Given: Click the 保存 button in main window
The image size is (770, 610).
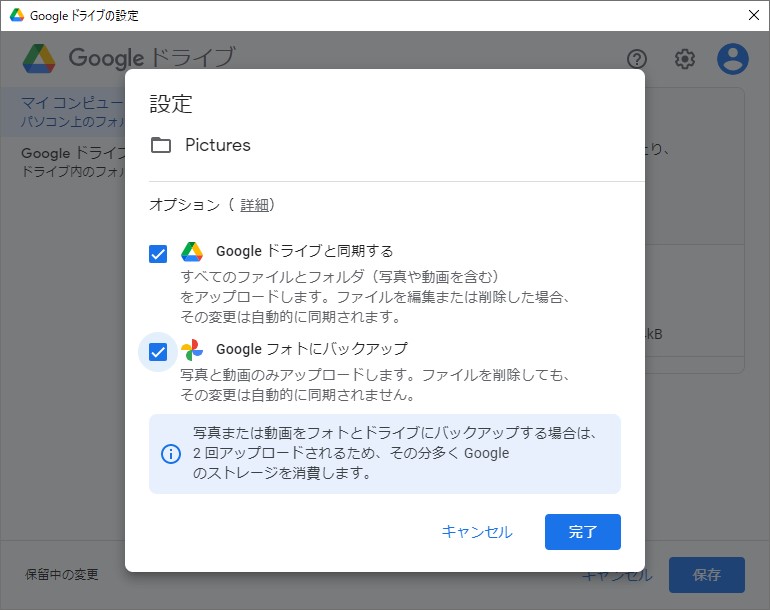Looking at the screenshot, I should (707, 575).
